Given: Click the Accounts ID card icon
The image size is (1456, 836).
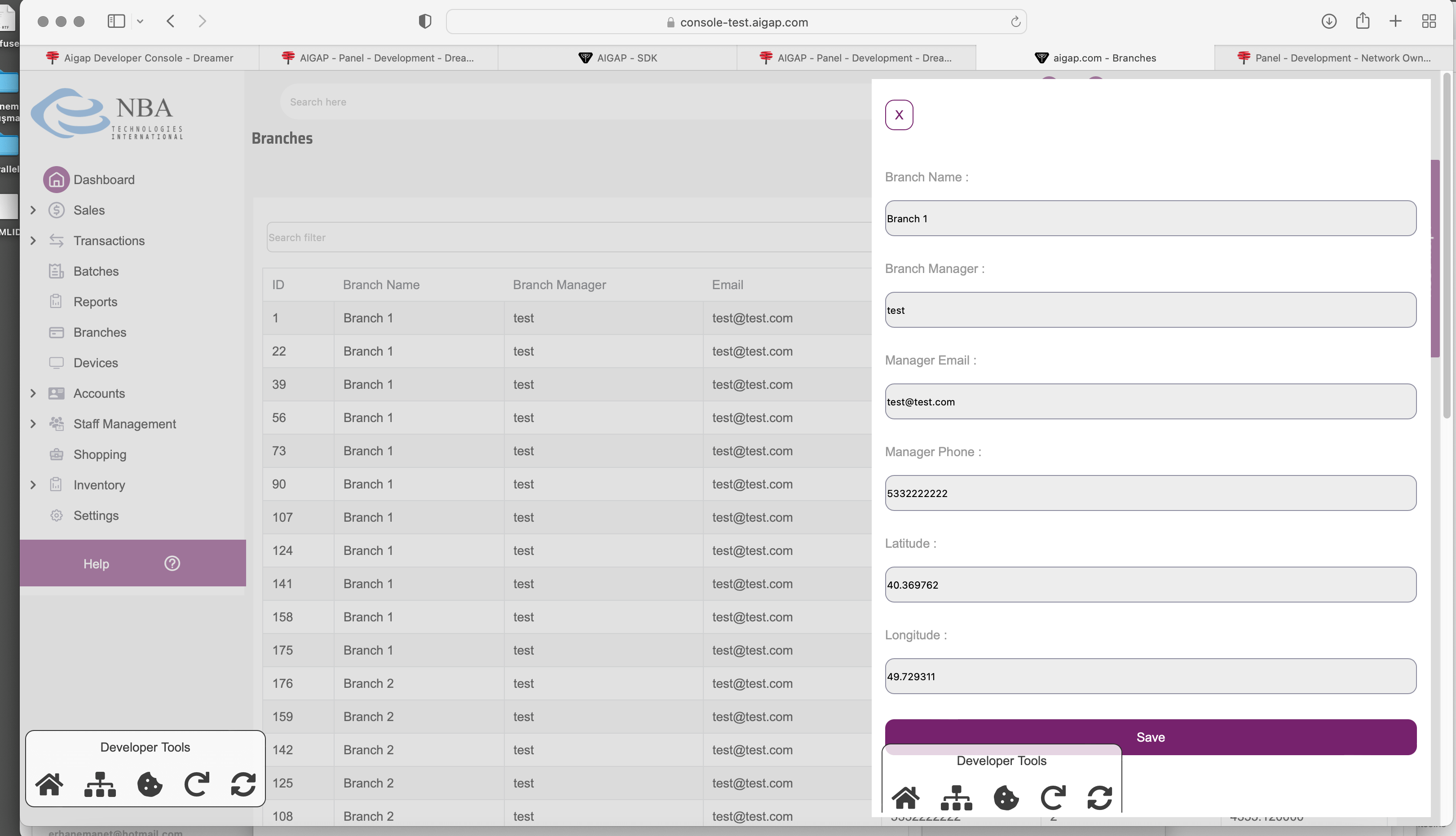Looking at the screenshot, I should click(x=56, y=393).
